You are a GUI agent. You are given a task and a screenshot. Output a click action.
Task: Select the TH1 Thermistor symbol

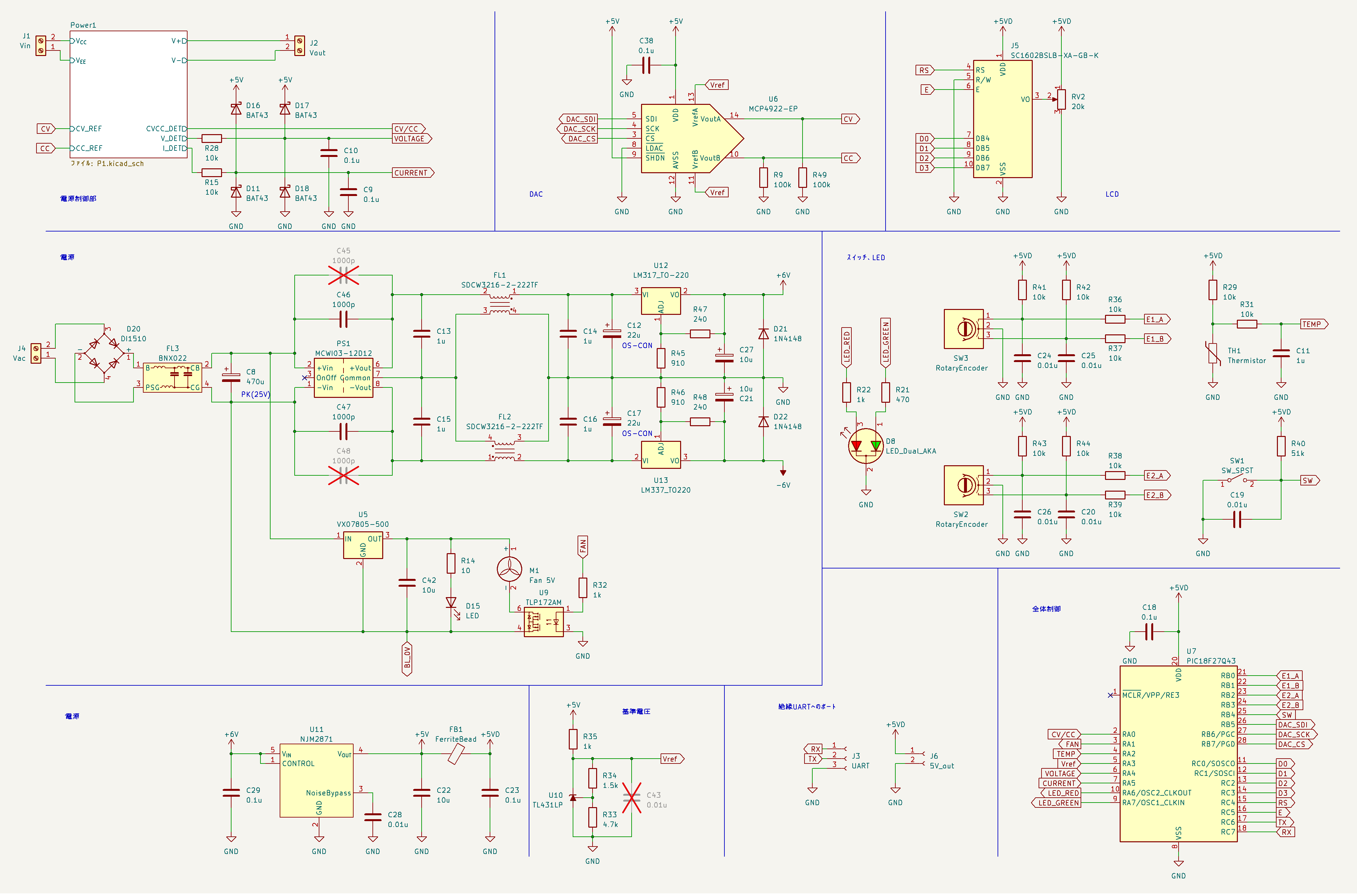pos(1212,353)
